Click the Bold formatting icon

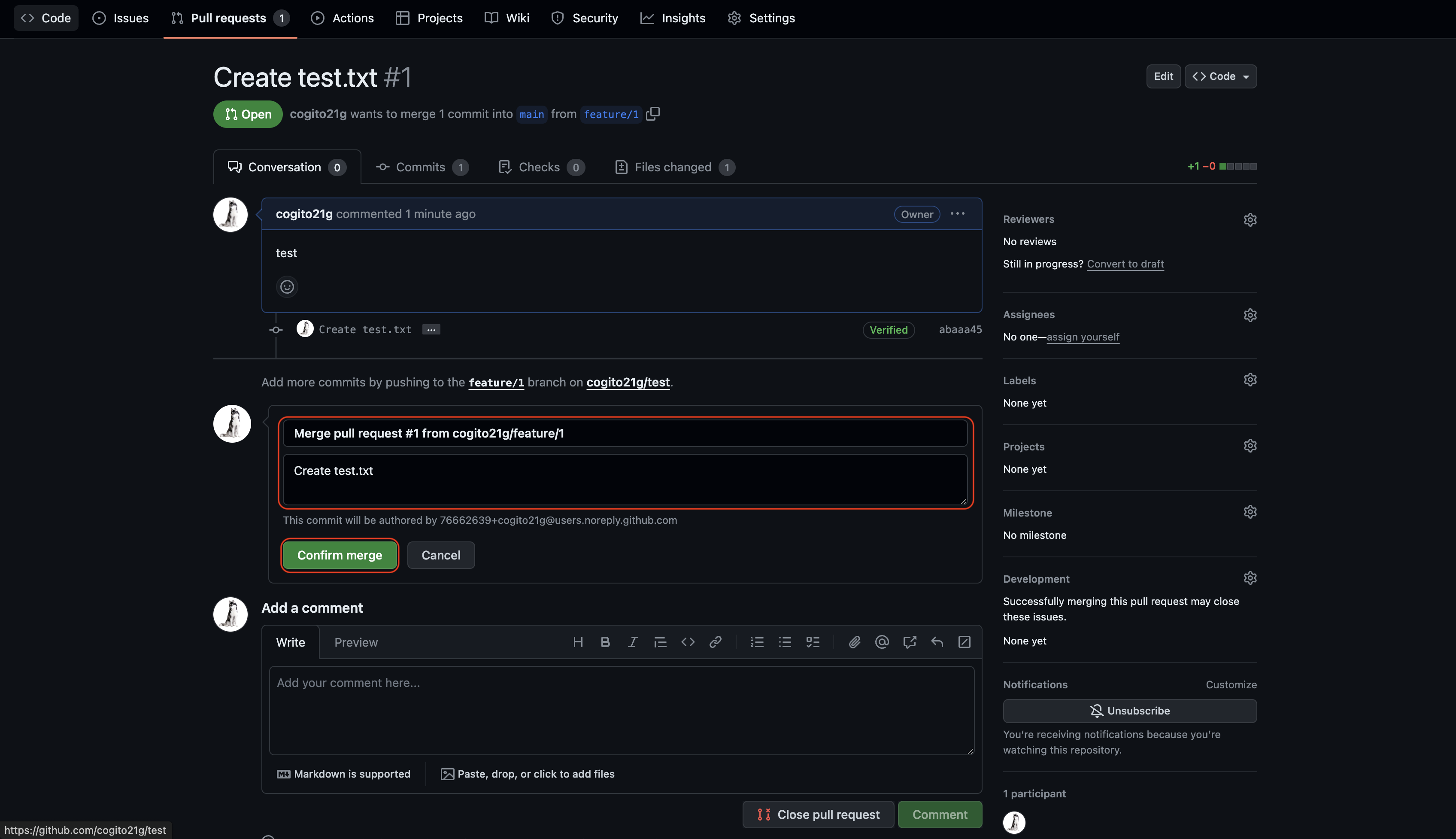pyautogui.click(x=605, y=642)
